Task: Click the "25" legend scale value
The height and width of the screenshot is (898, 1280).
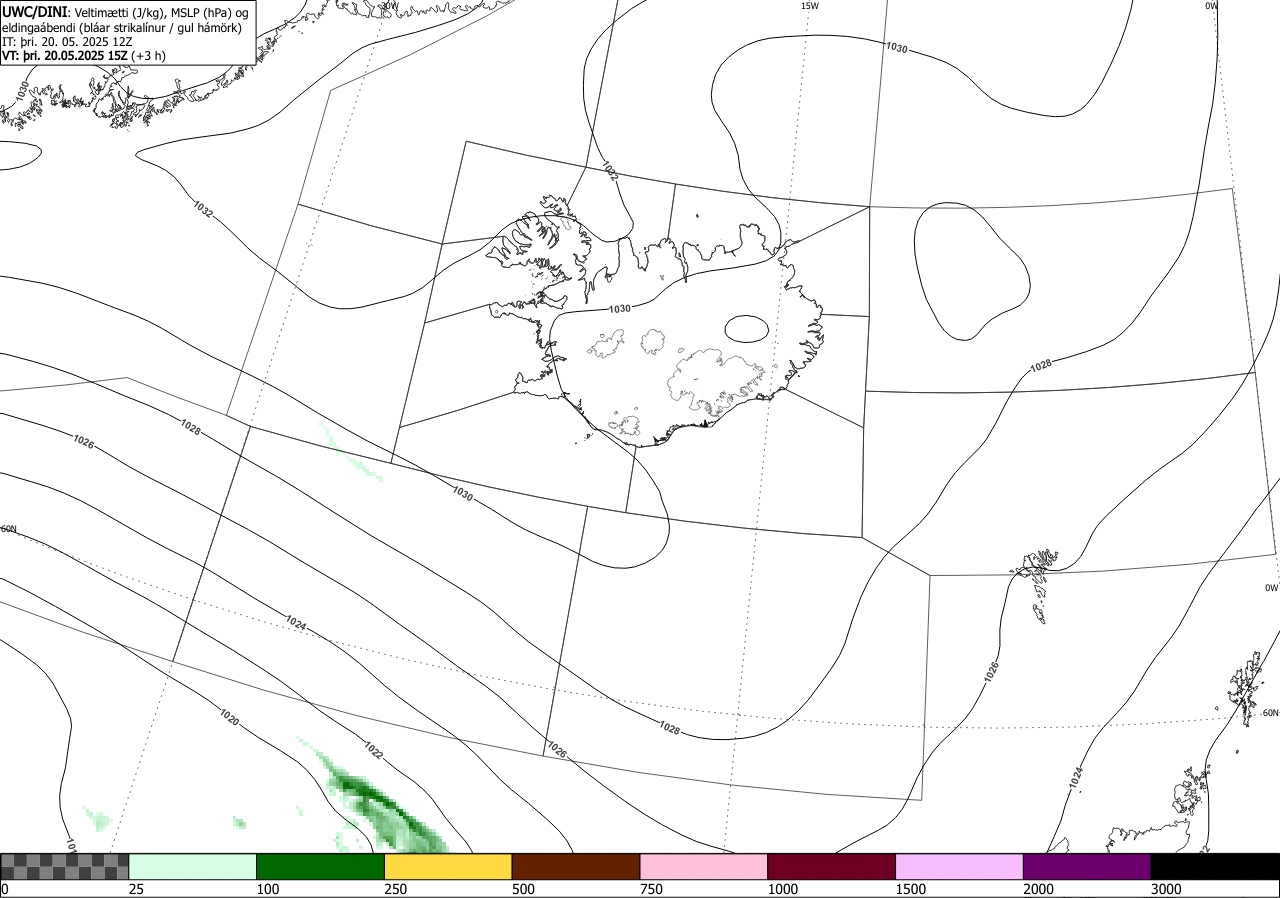Action: click(x=137, y=889)
